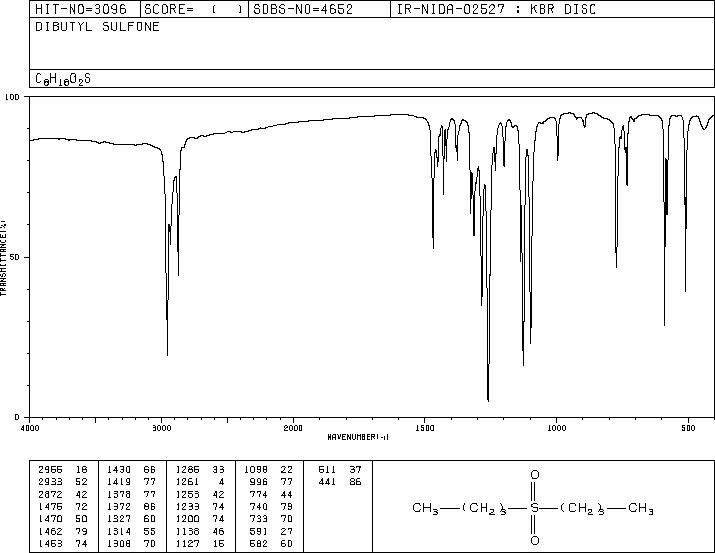Select the C8H18O2S molecular formula
Screen dimensions: 715x553
pos(63,79)
